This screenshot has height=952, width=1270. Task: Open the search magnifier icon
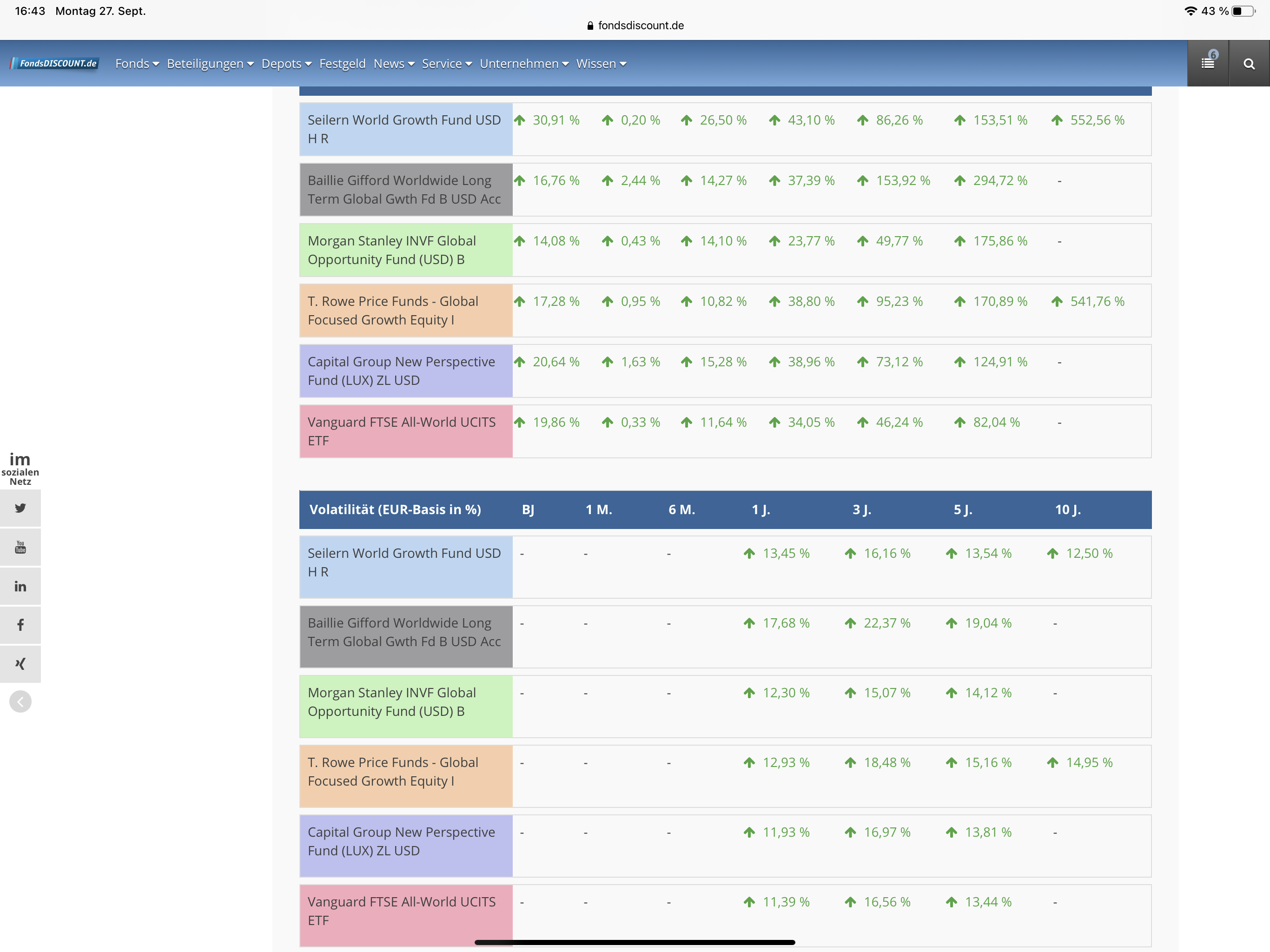[1249, 64]
